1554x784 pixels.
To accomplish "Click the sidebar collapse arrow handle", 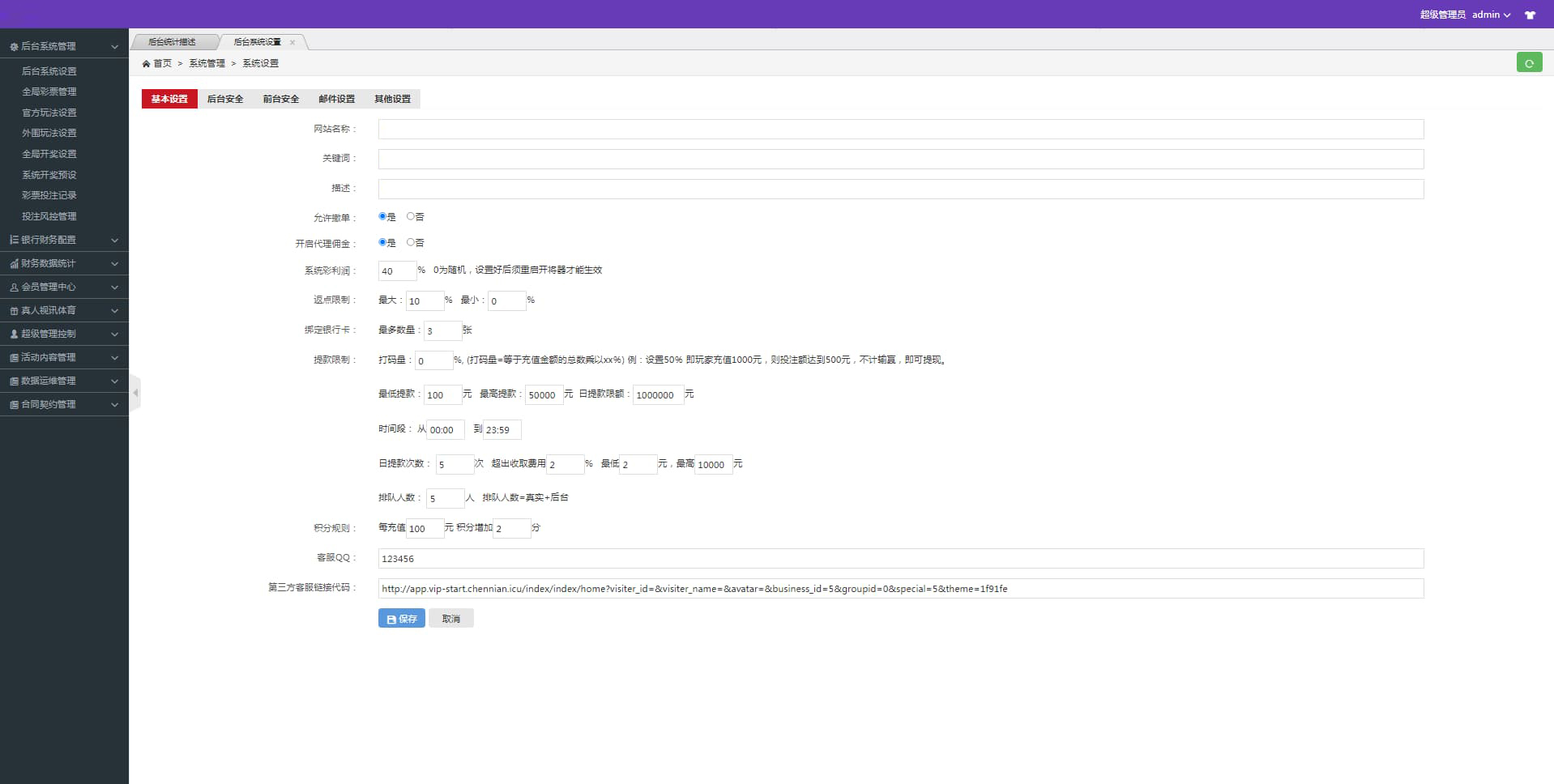I will pos(135,393).
